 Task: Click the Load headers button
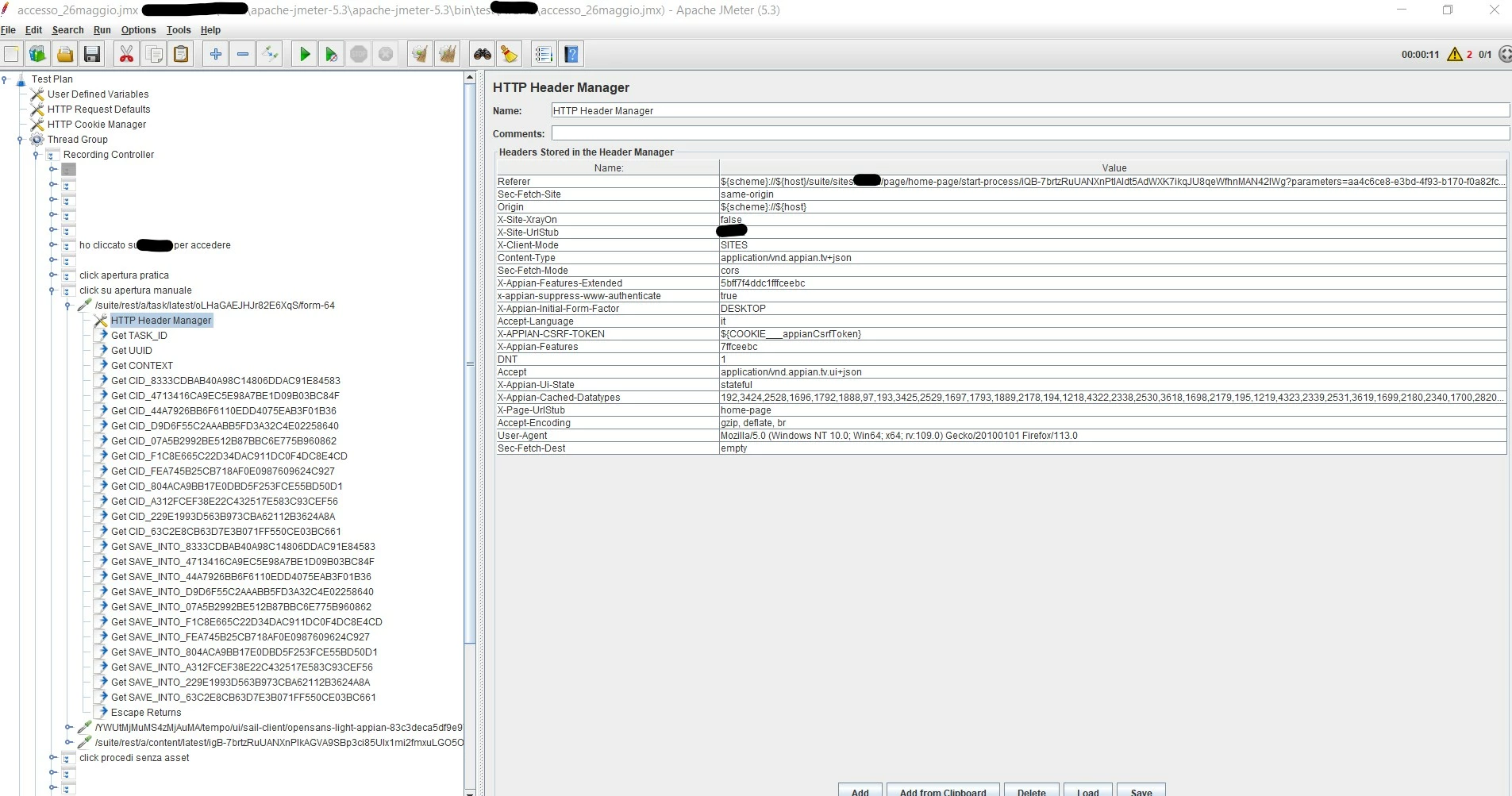[x=1088, y=790]
